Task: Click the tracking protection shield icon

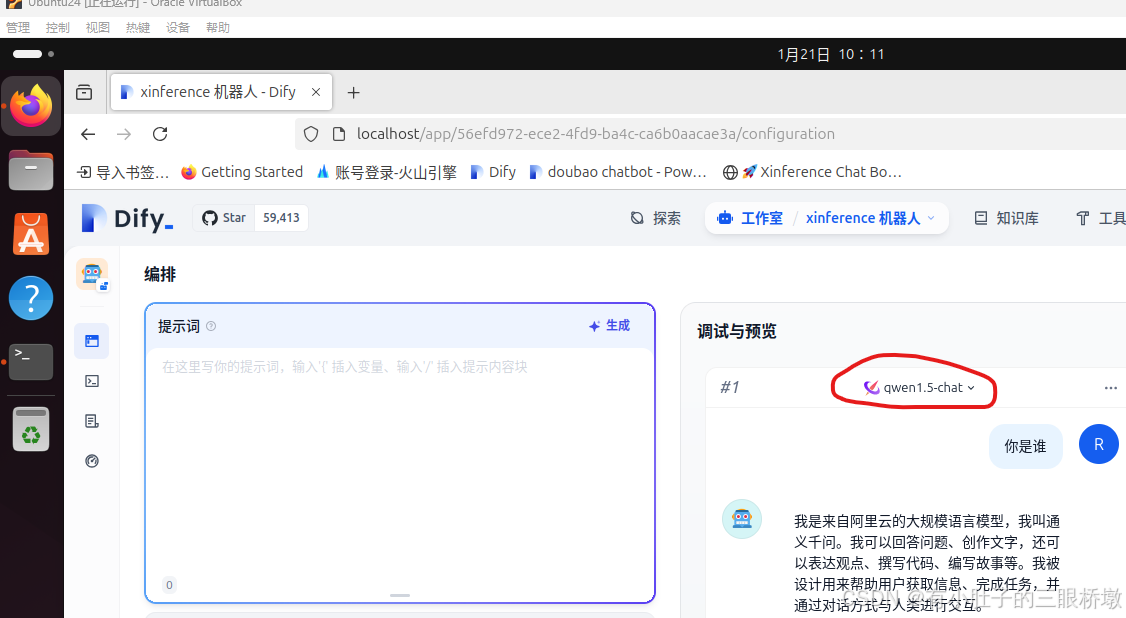Action: point(311,134)
